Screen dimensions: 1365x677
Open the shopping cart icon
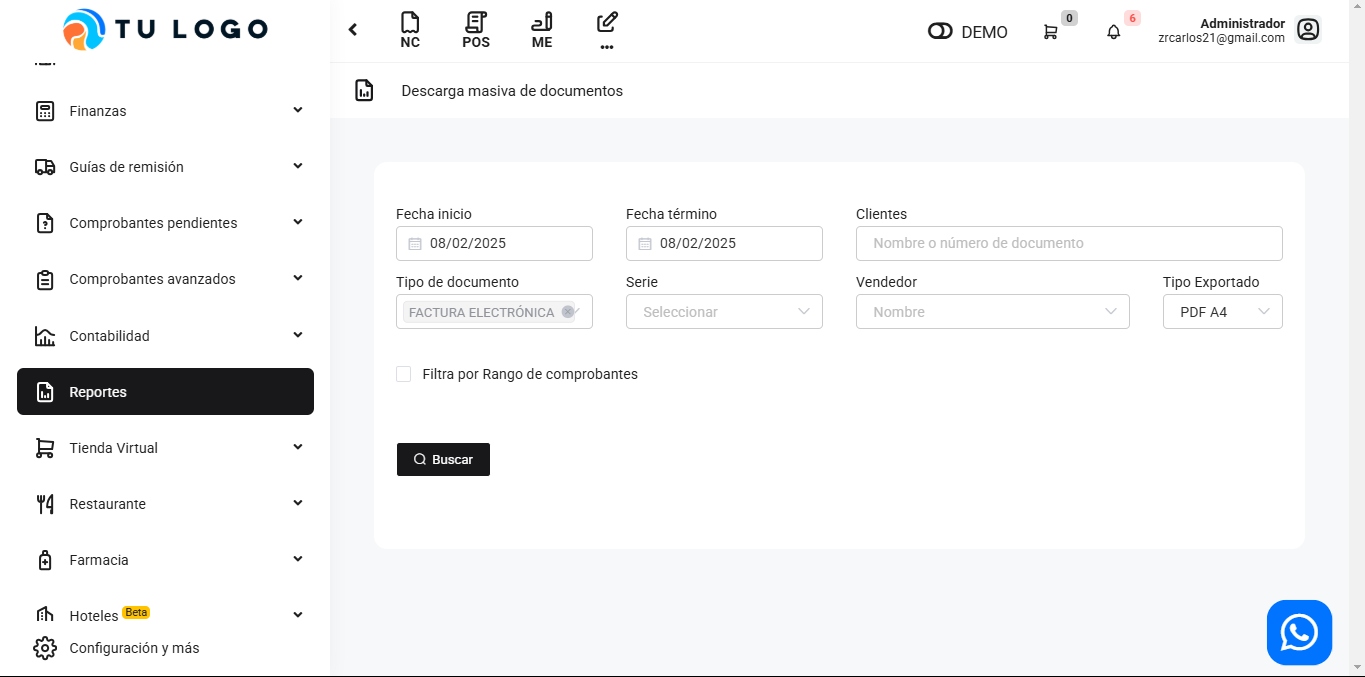[1050, 32]
